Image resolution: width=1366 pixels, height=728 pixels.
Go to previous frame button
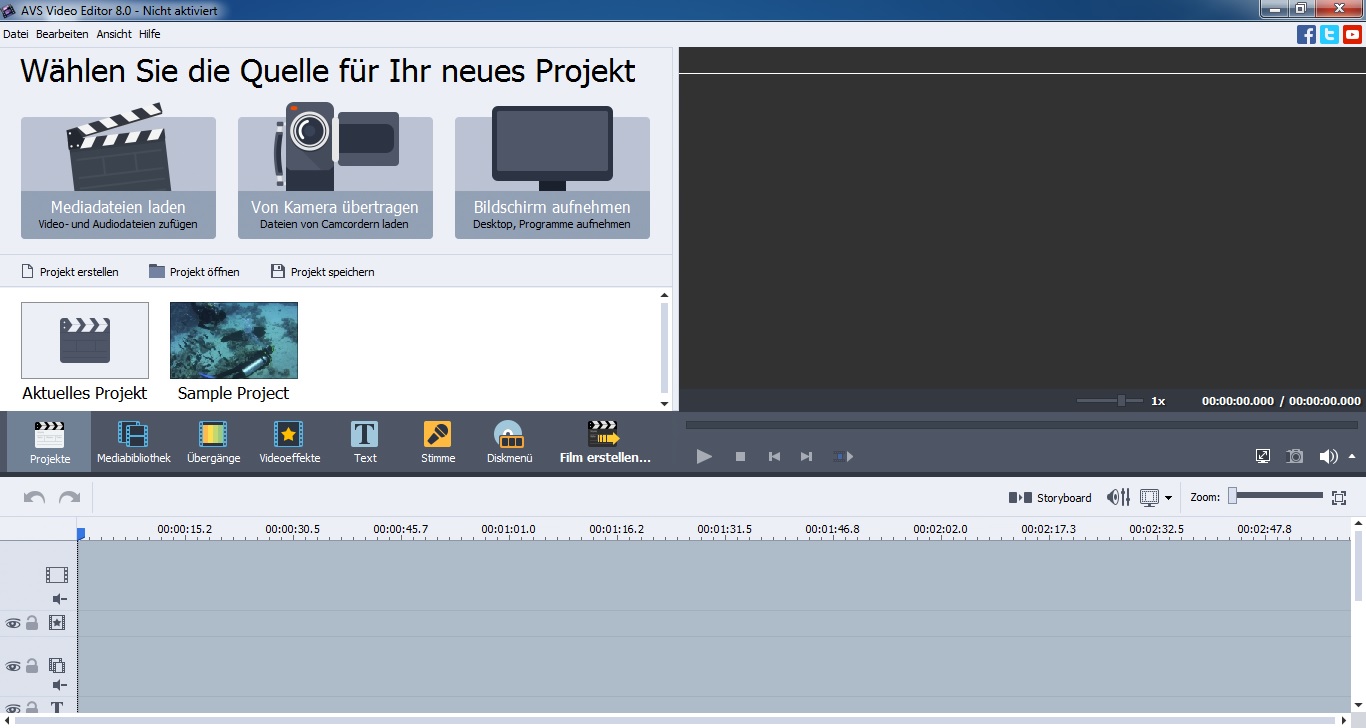tap(774, 456)
